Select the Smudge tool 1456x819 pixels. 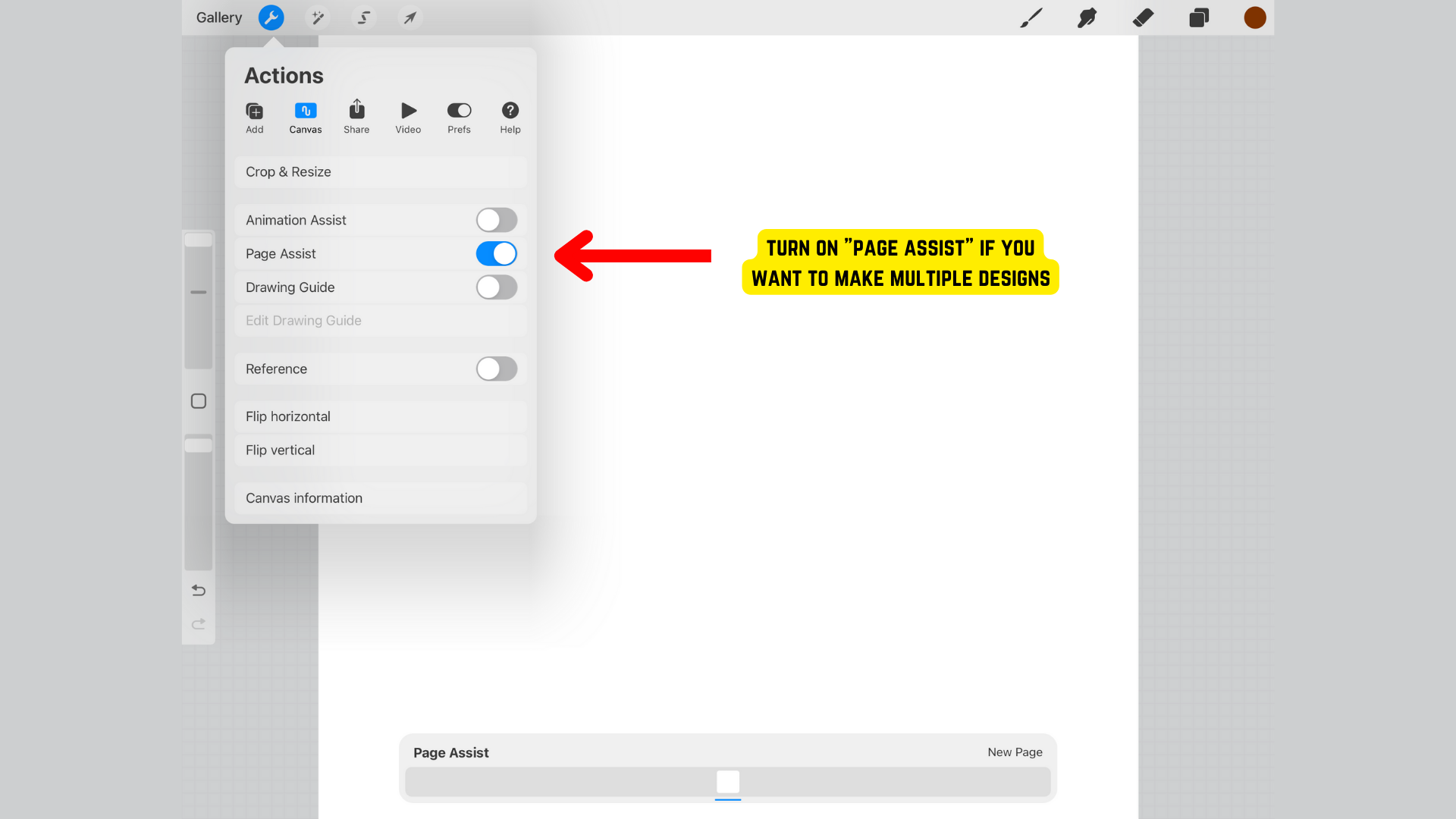1087,17
